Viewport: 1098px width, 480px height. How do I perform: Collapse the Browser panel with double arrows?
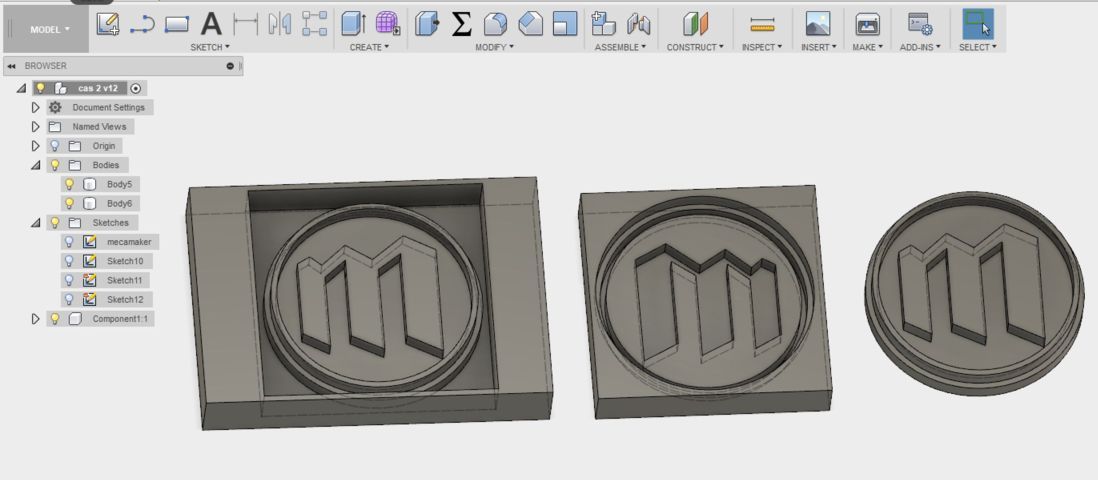click(12, 66)
